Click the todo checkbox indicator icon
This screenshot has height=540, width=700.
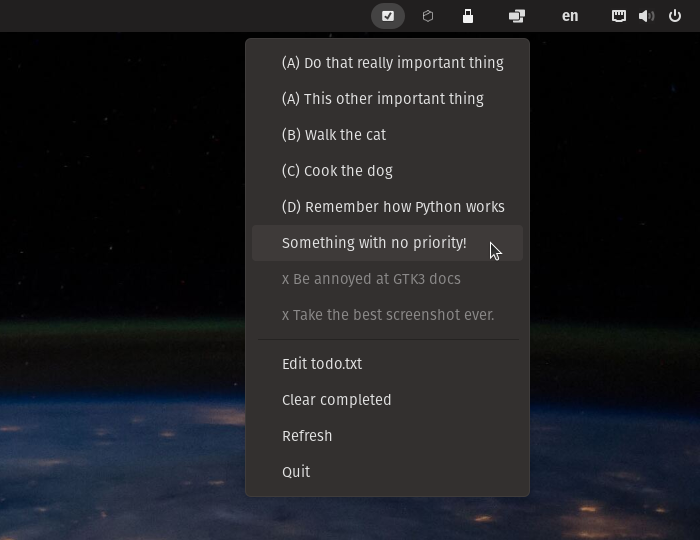388,16
